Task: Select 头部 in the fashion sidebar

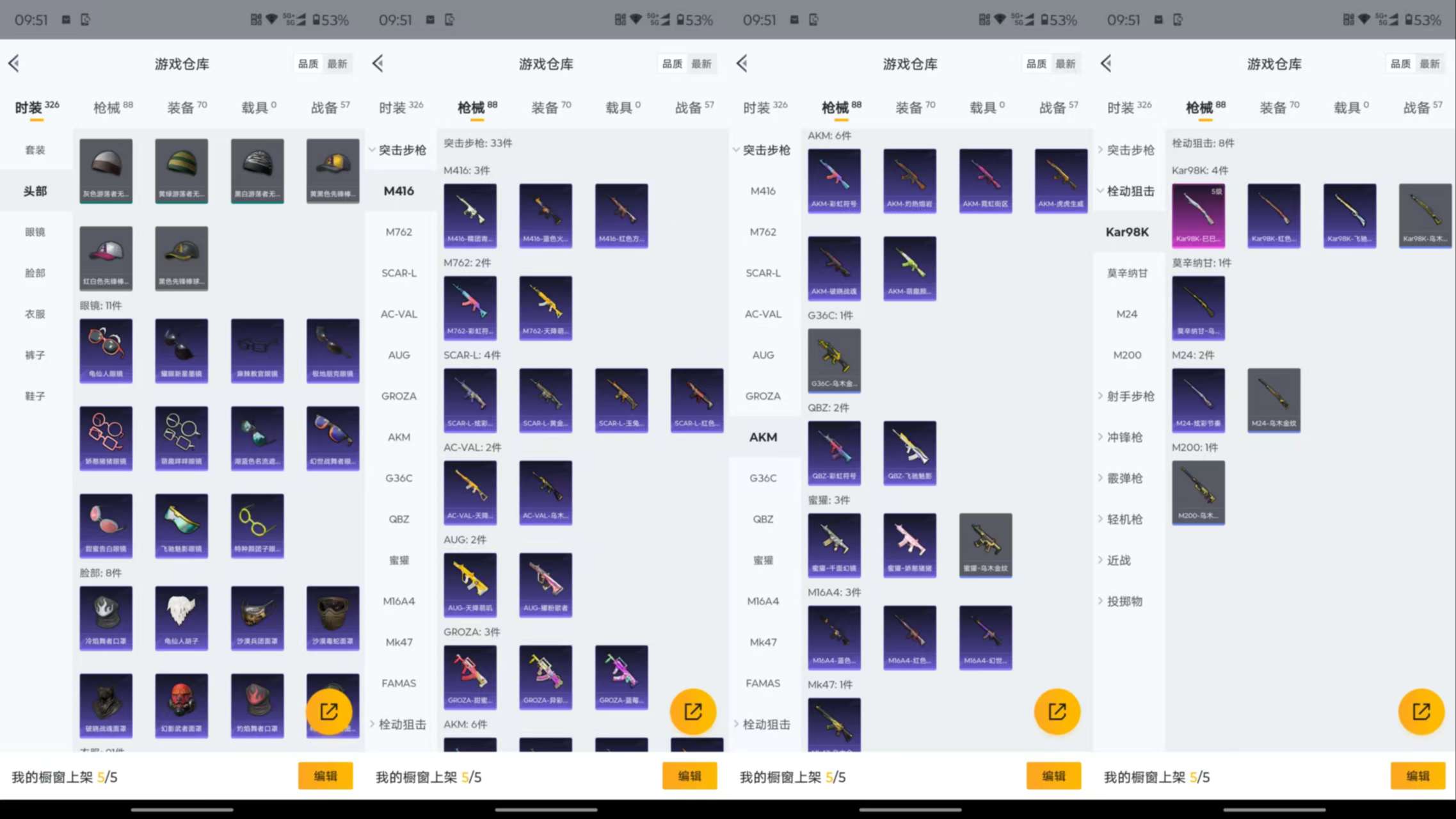Action: (x=35, y=190)
